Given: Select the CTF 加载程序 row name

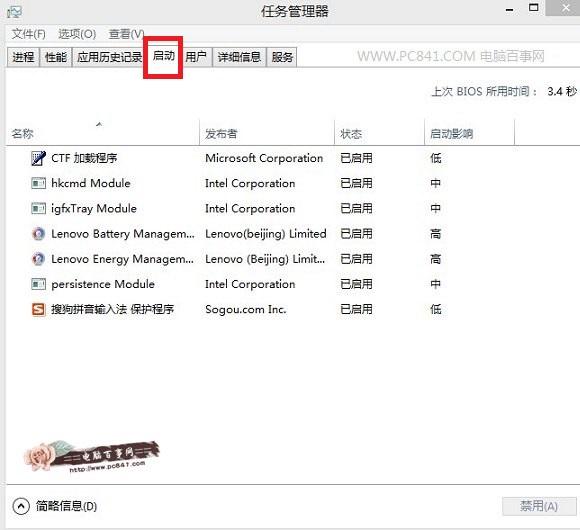Looking at the screenshot, I should tap(84, 158).
